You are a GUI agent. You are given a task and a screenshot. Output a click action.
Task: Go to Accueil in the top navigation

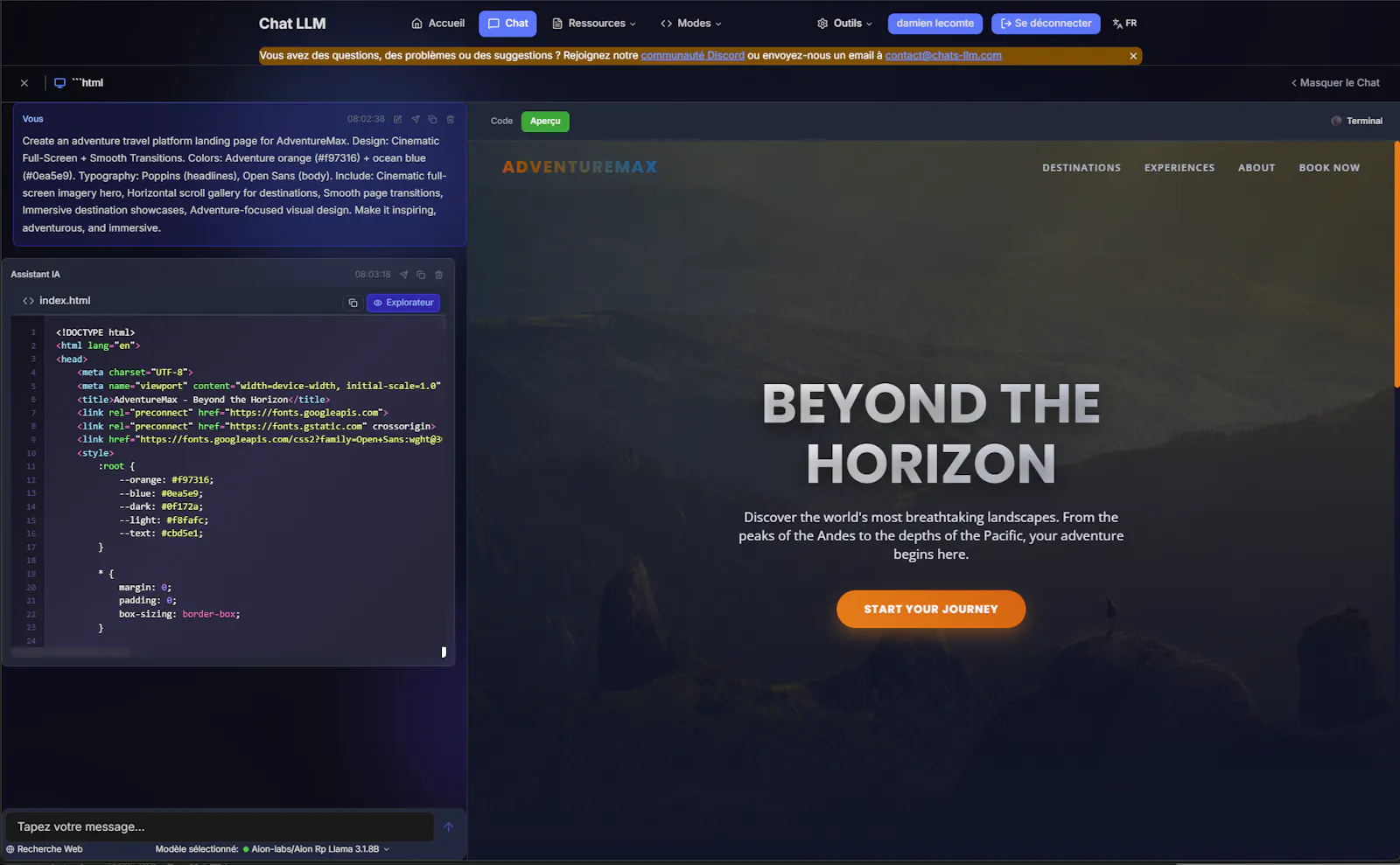click(437, 24)
